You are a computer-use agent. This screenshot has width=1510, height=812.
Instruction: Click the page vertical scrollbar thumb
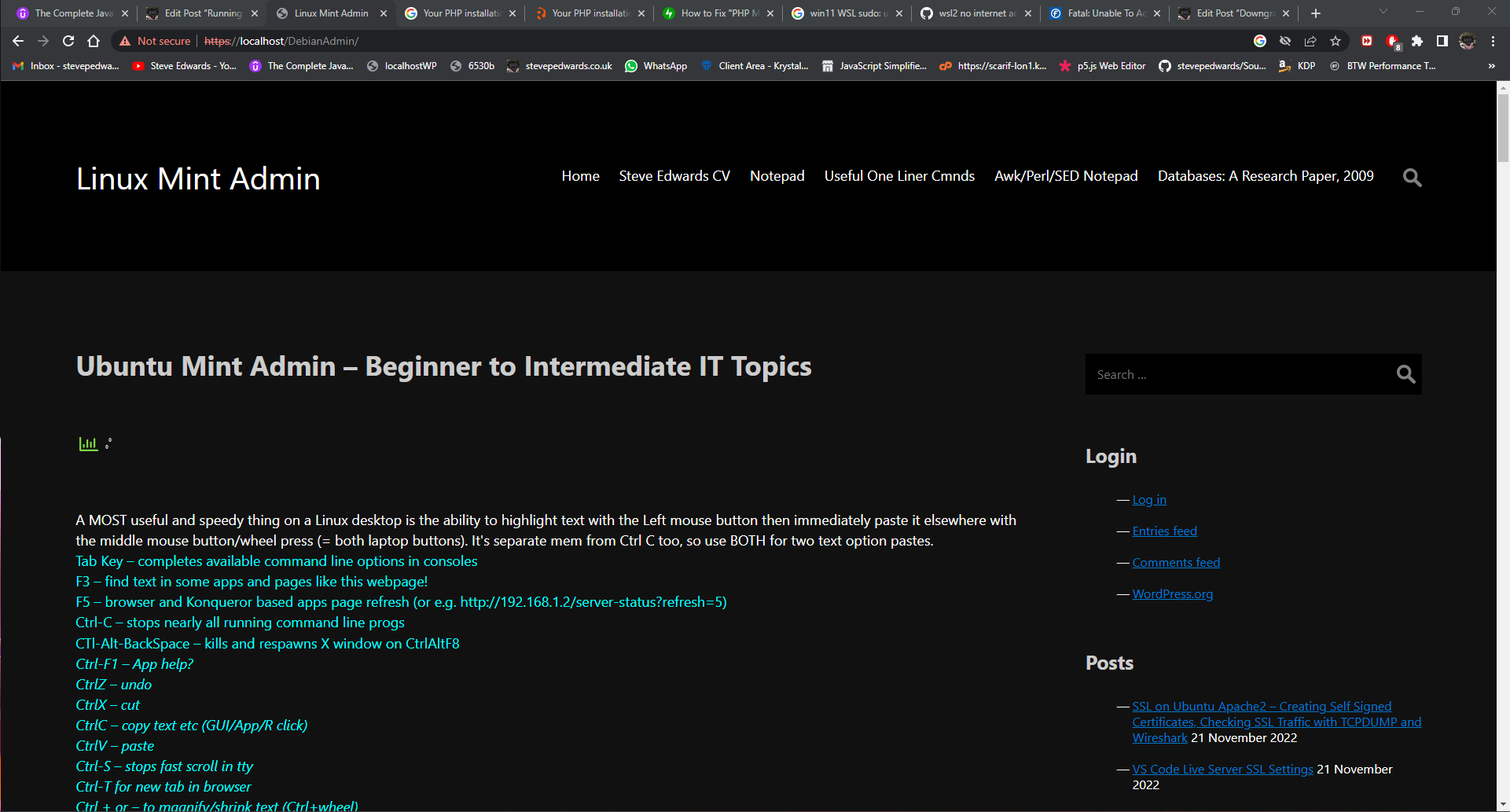point(1503,126)
